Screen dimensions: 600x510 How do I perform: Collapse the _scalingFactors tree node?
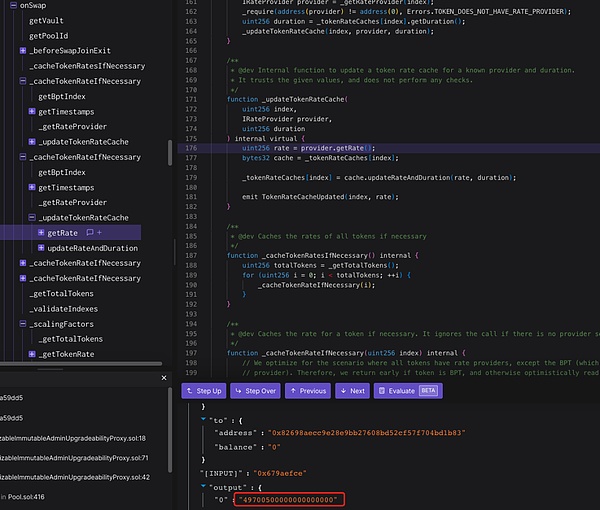(x=23, y=324)
